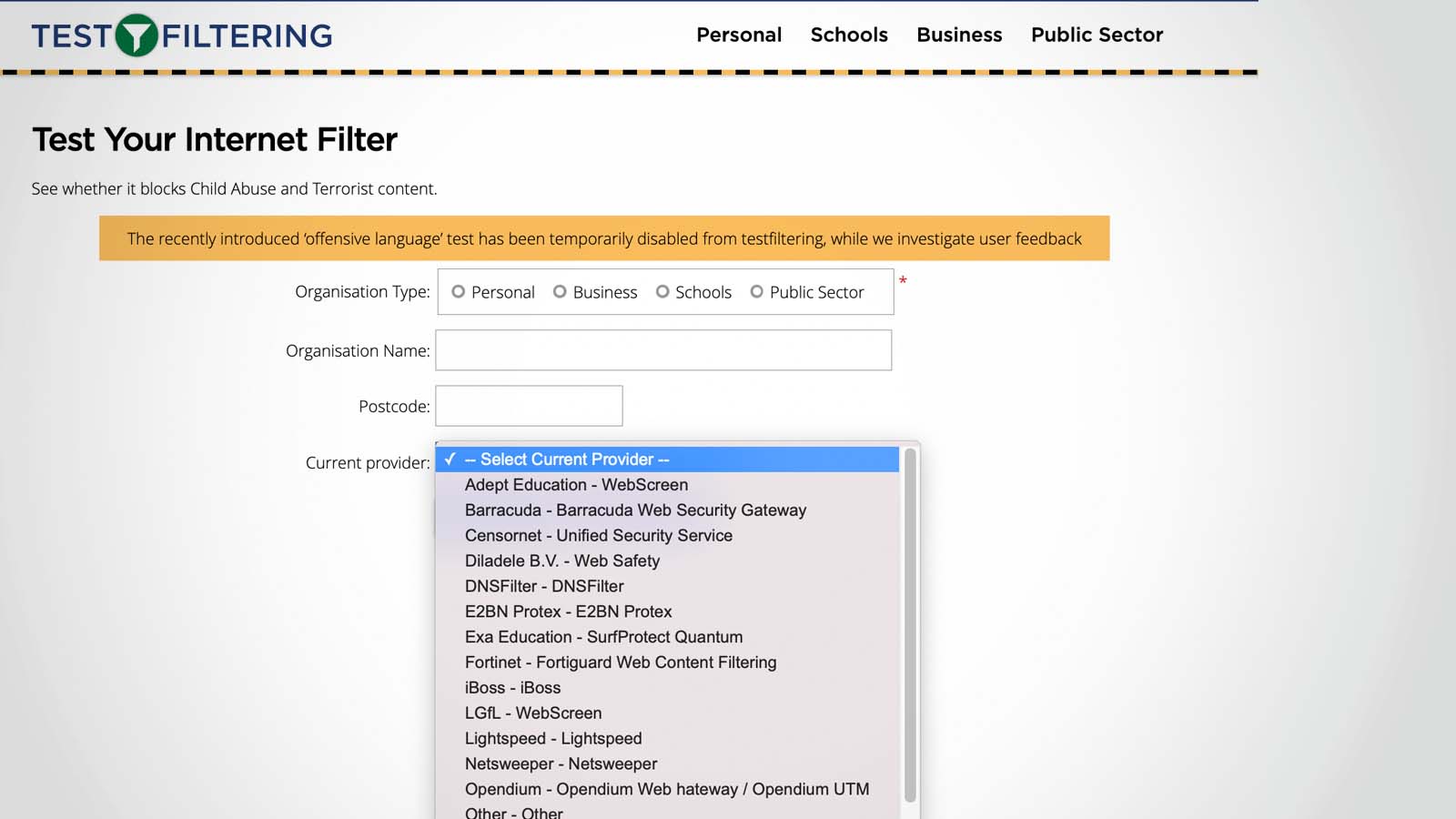Screen dimensions: 1456x819
Task: Select Lightspeed - Lightspeed provider option
Action: [552, 739]
